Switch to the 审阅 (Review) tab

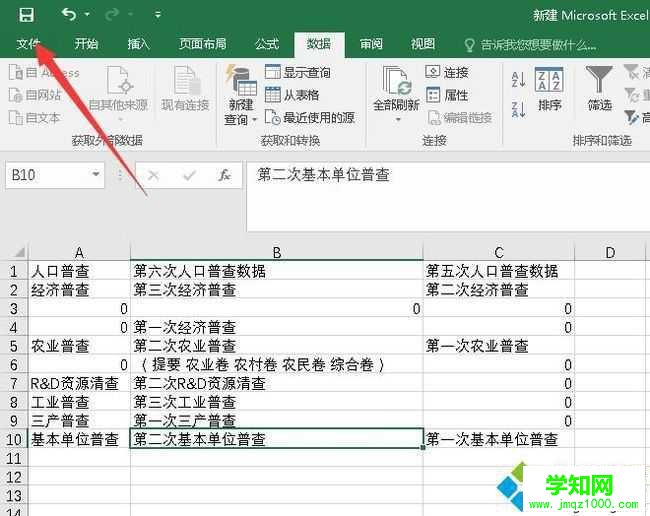point(371,44)
